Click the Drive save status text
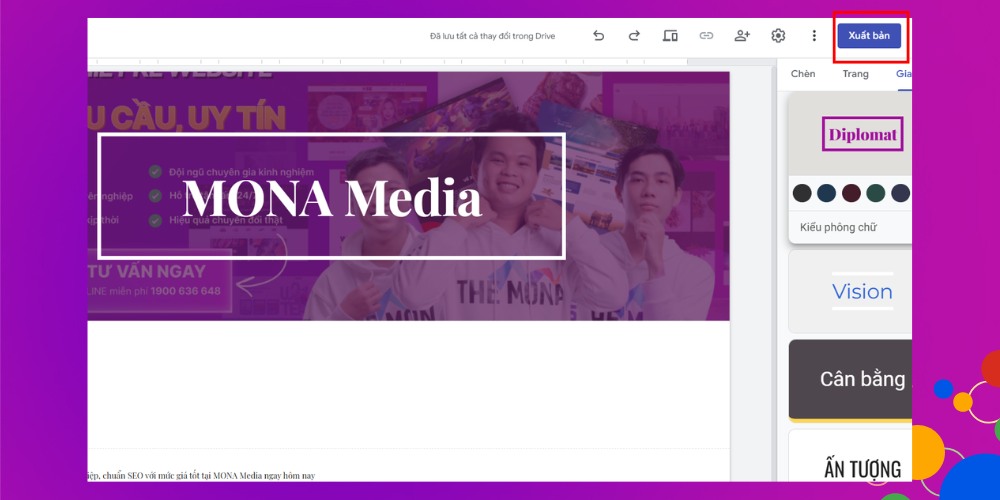1000x500 pixels. click(492, 36)
